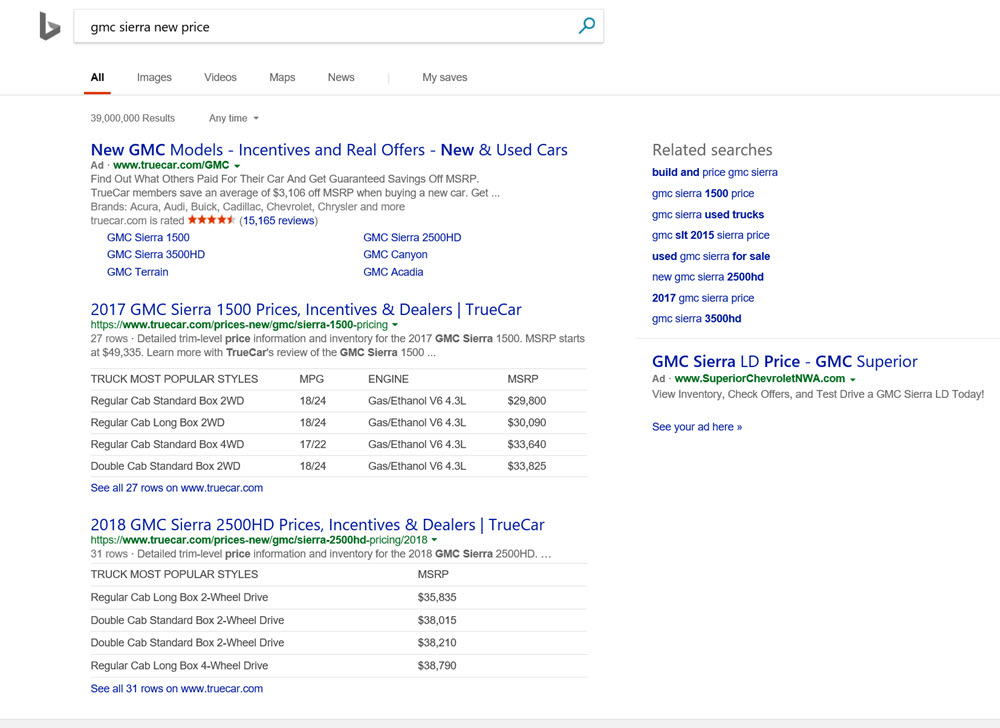Image resolution: width=1000 pixels, height=728 pixels.
Task: Open the GMC Sierra 1500 sitelink
Action: [148, 237]
